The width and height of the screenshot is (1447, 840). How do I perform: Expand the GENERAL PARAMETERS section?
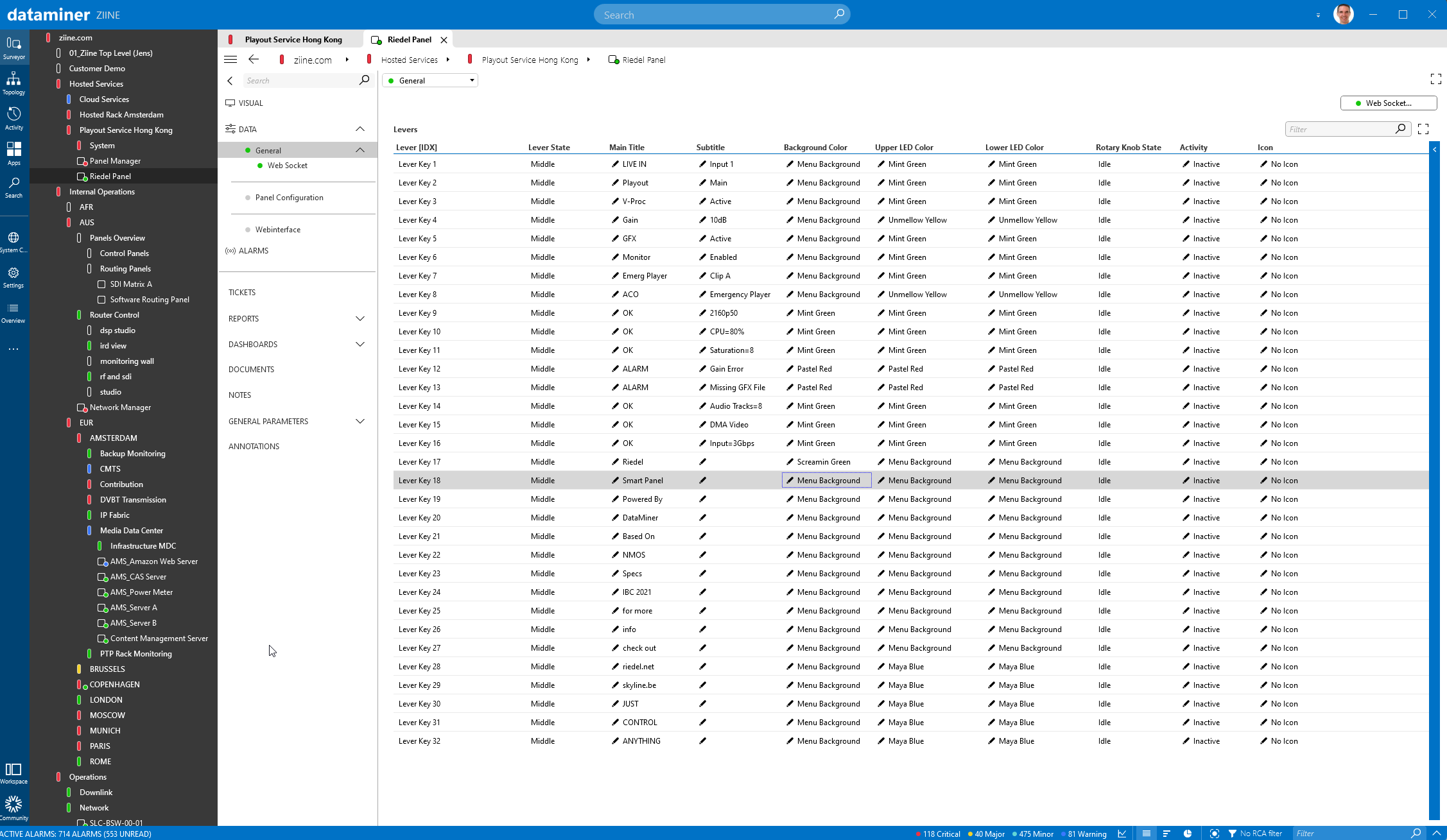tap(360, 421)
